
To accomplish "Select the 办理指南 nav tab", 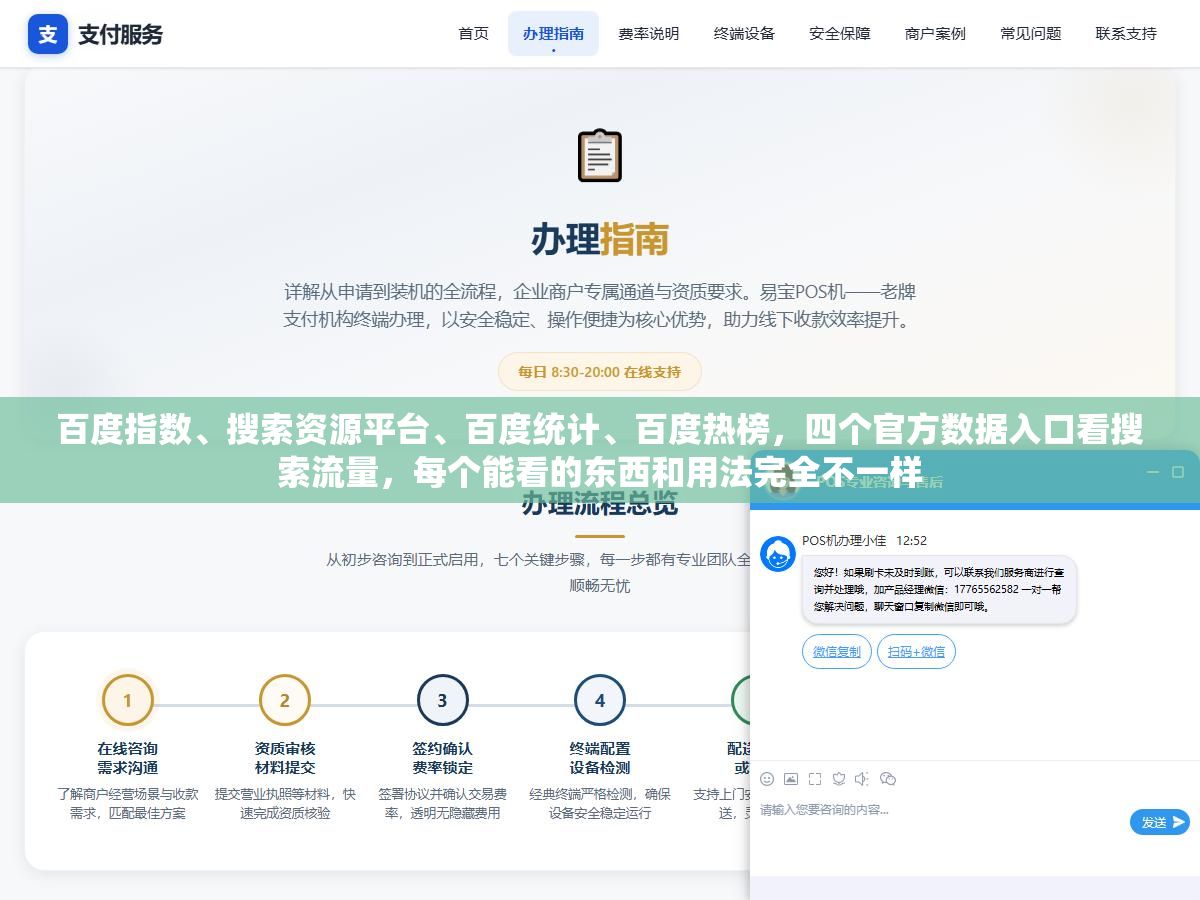I will (553, 34).
